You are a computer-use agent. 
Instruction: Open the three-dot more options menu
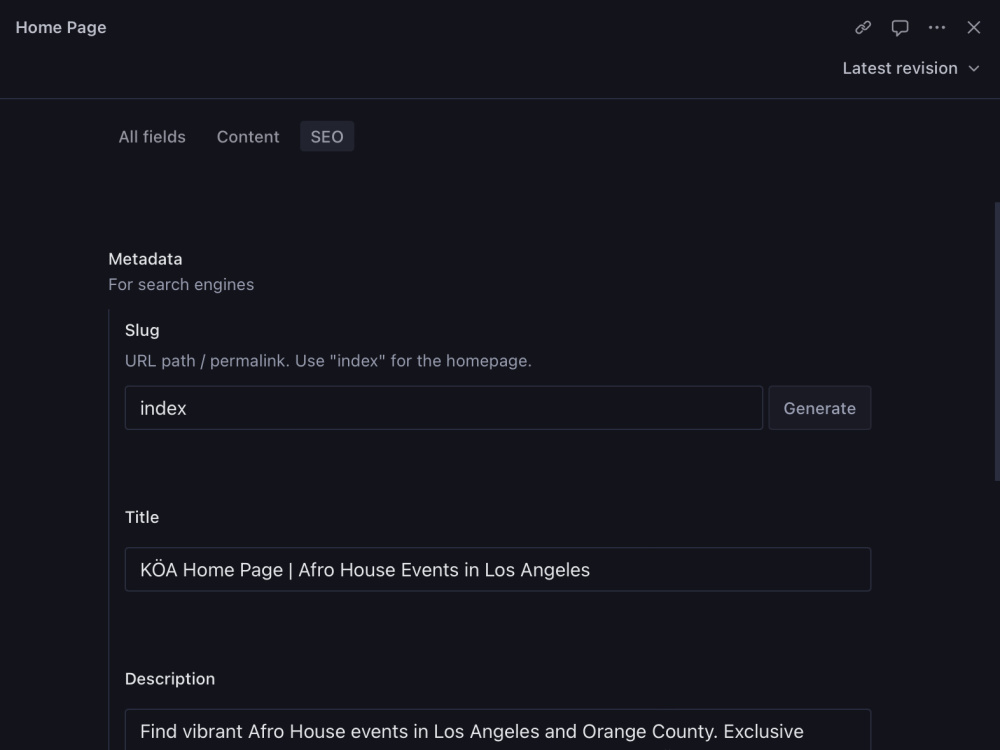pyautogui.click(x=937, y=27)
